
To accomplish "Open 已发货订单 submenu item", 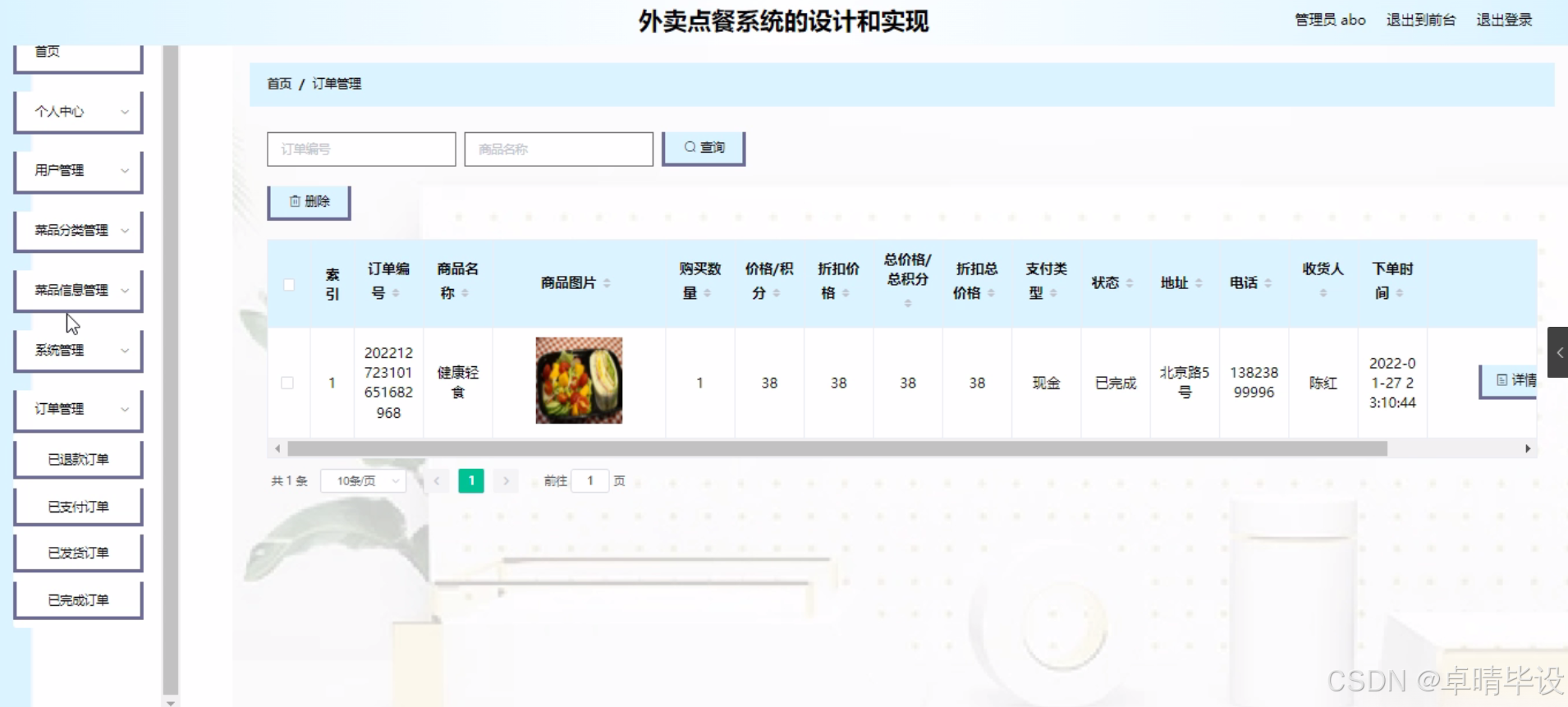I will 79,553.
